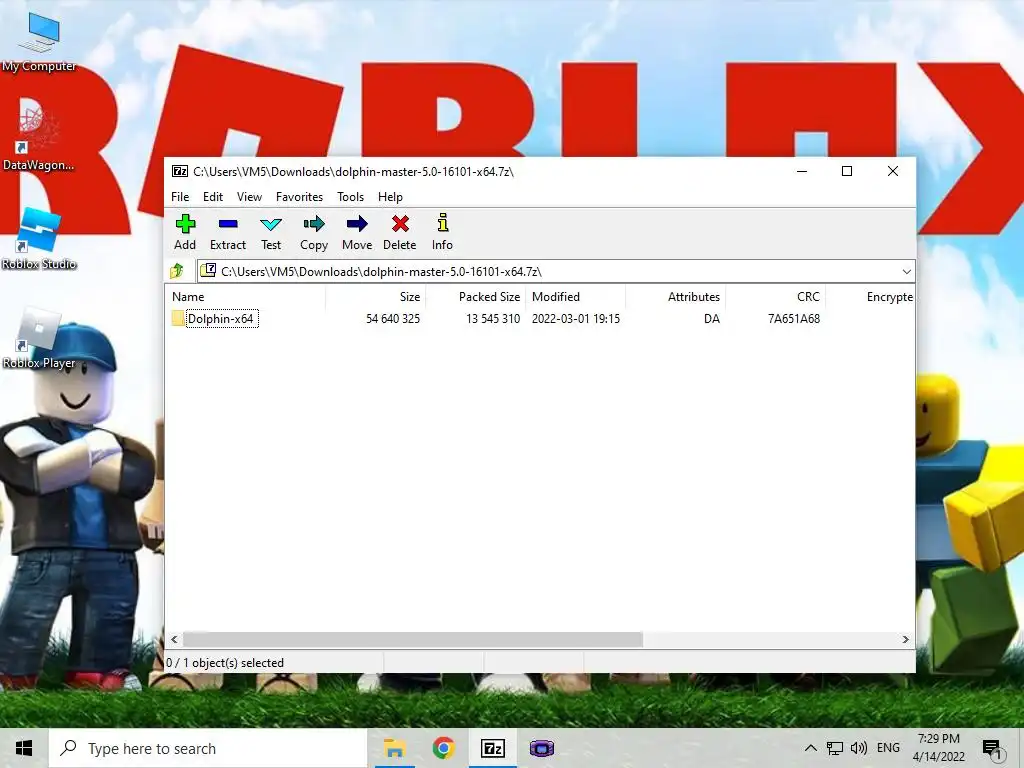Sort by the Name column header
Viewport: 1024px width, 768px height.
point(246,296)
